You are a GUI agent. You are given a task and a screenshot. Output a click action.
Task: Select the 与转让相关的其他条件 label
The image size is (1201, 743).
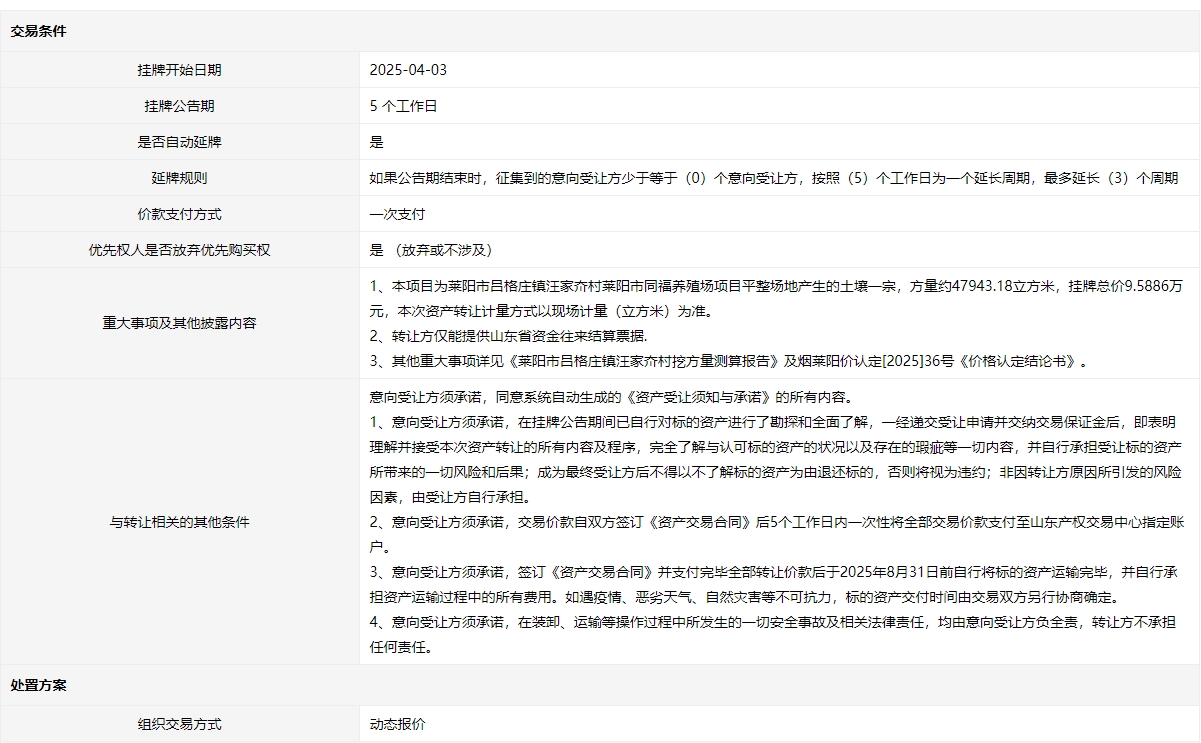[180, 522]
